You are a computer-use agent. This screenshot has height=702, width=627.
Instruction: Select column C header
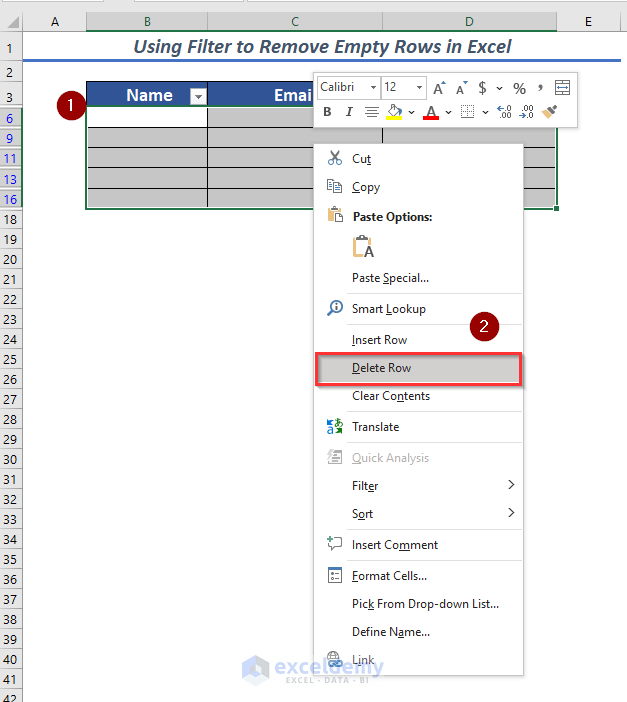pos(295,22)
